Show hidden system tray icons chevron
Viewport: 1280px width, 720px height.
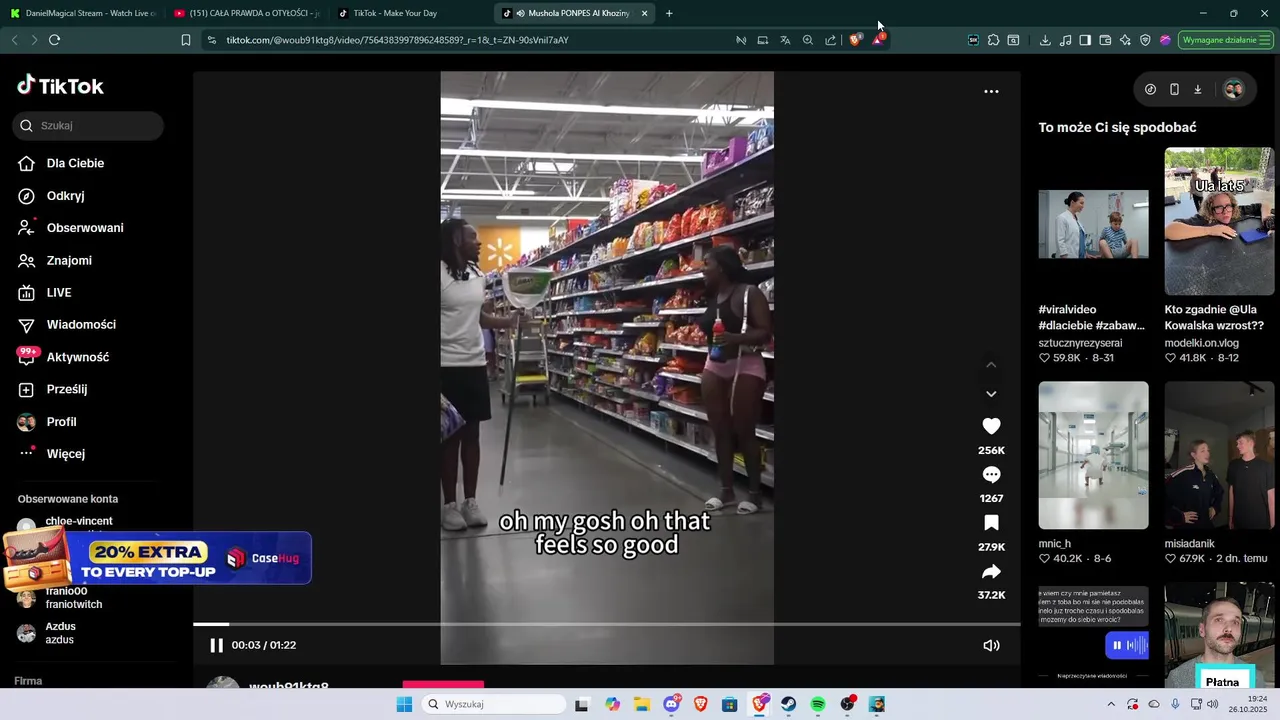pos(1111,704)
